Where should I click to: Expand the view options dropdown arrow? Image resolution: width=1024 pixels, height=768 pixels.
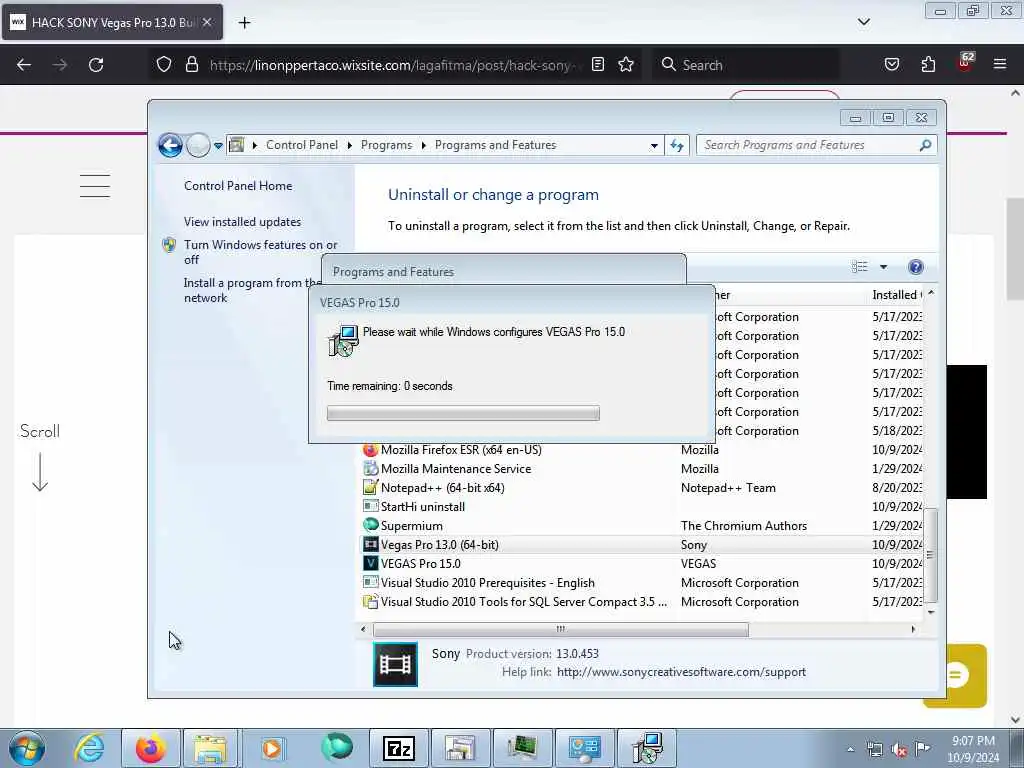coord(883,266)
